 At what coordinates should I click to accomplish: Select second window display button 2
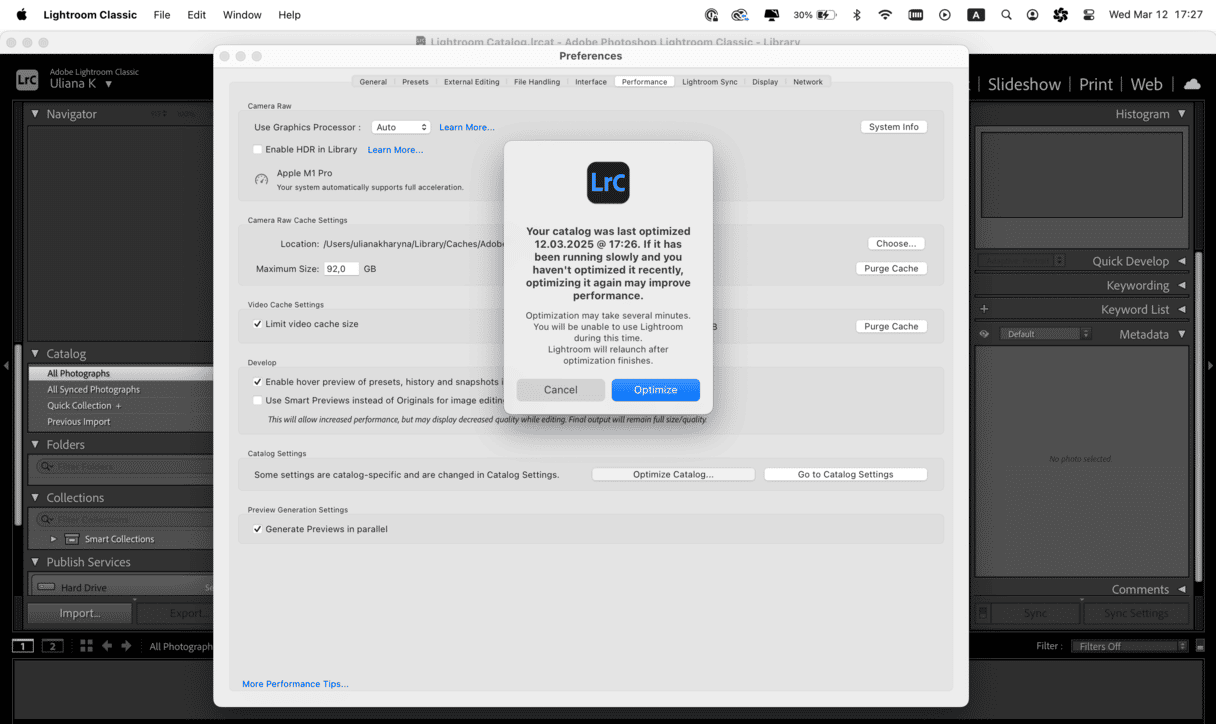(52, 646)
